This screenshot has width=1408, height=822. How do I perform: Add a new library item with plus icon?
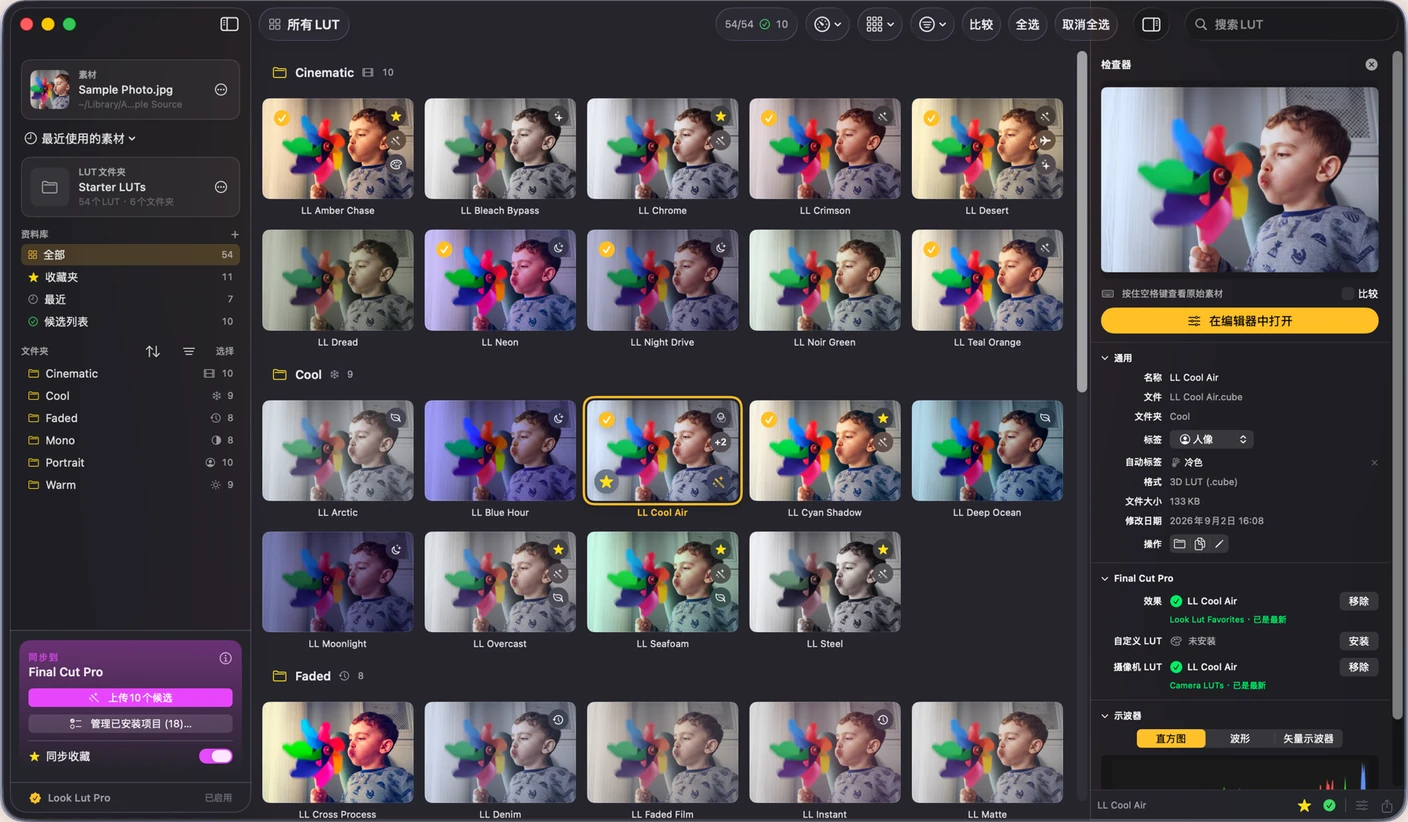click(235, 234)
